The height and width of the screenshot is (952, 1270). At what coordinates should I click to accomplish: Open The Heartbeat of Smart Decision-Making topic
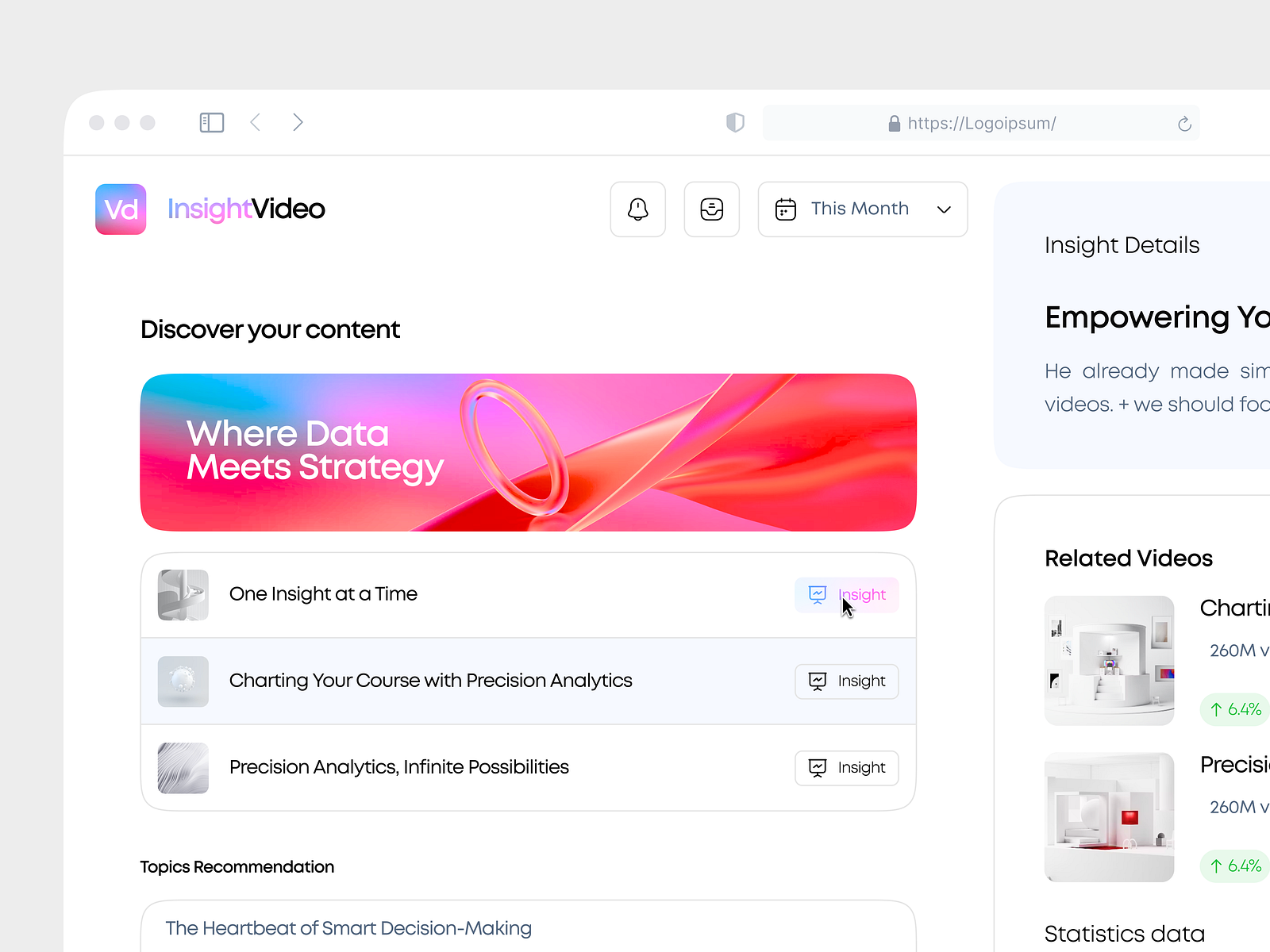click(x=348, y=928)
